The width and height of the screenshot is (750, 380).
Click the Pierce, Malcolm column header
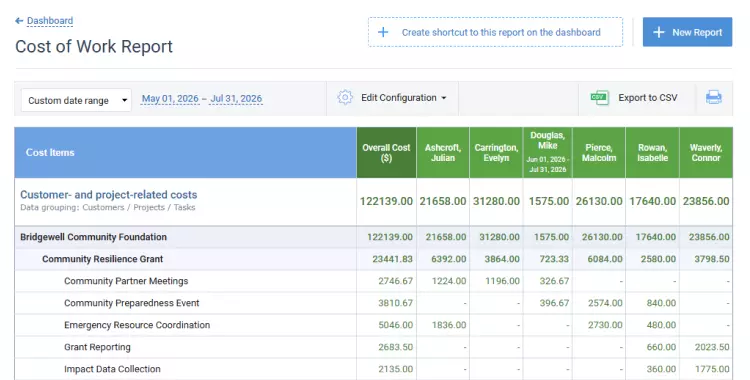coord(599,153)
